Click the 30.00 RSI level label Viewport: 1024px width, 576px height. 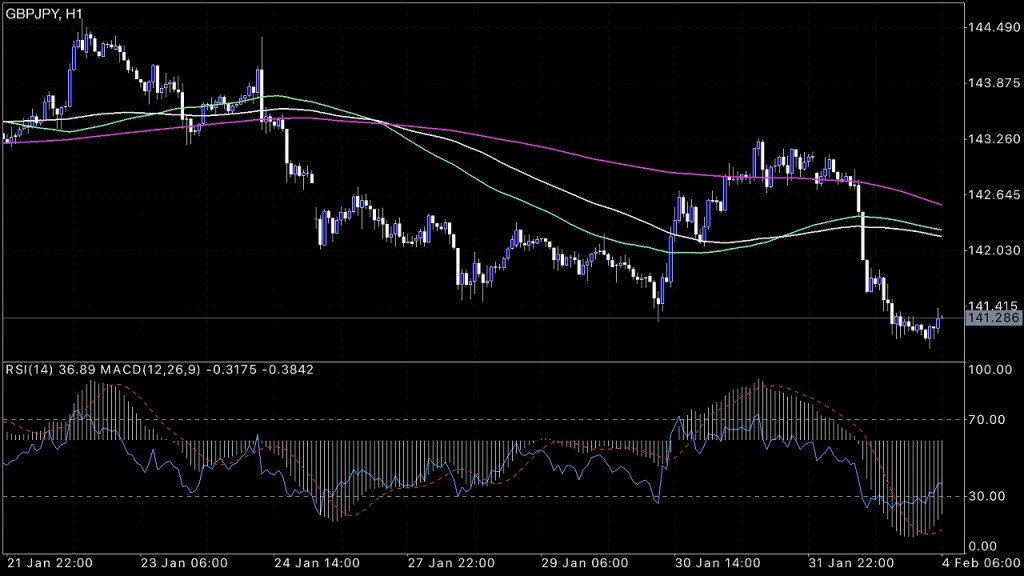tap(988, 496)
